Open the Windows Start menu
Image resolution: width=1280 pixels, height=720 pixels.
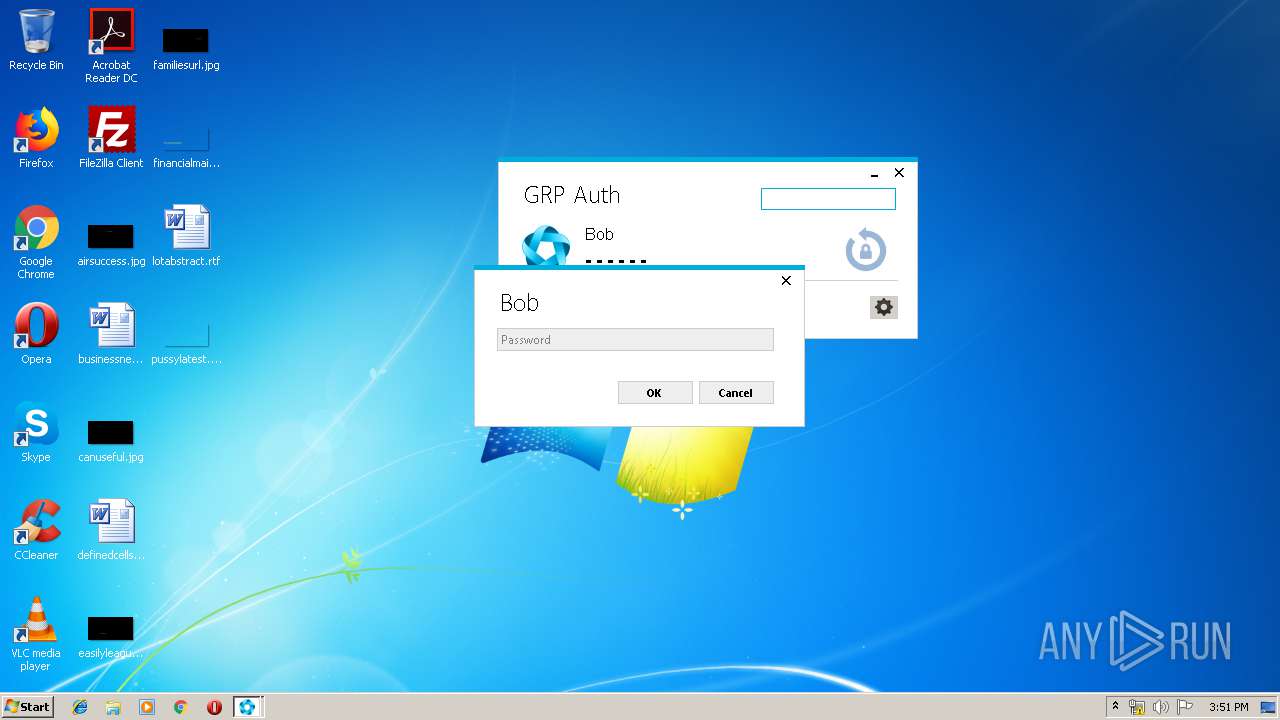click(28, 707)
